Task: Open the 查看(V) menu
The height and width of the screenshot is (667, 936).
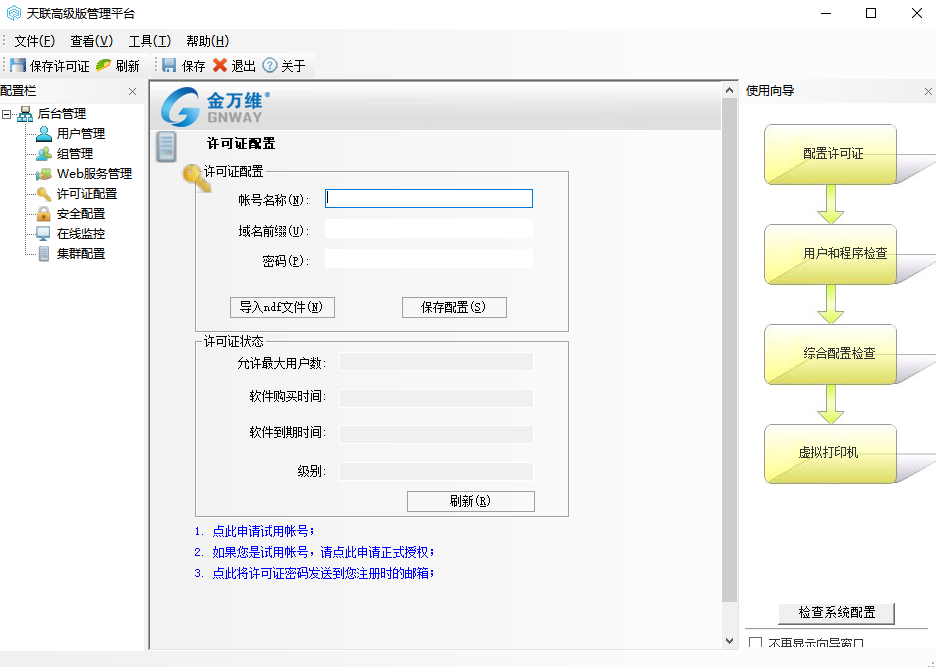Action: click(91, 41)
